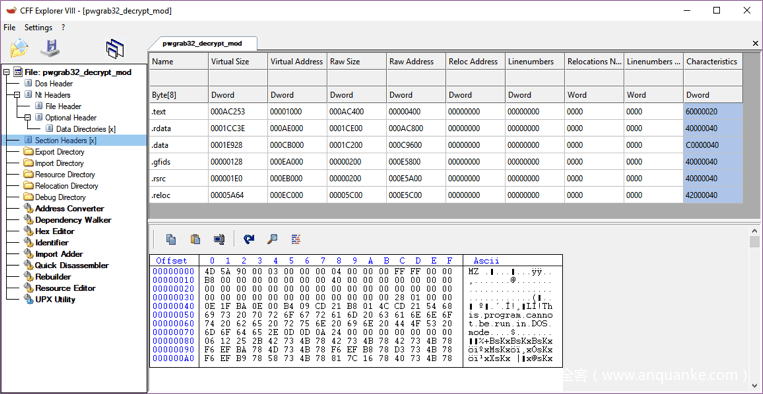The image size is (763, 394).
Task: Click the magnifier search icon in the hex toolbar
Action: [272, 239]
